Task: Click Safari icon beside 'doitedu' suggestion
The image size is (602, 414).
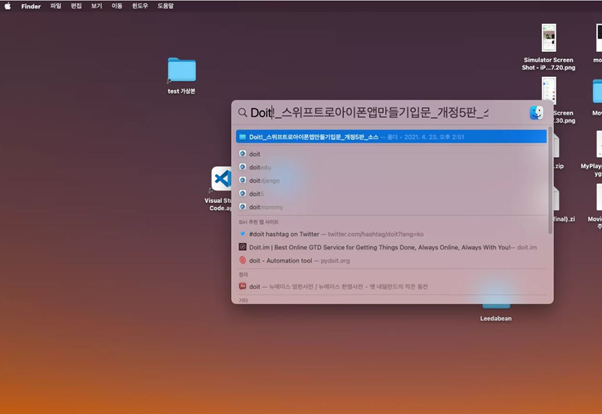Action: (x=242, y=167)
